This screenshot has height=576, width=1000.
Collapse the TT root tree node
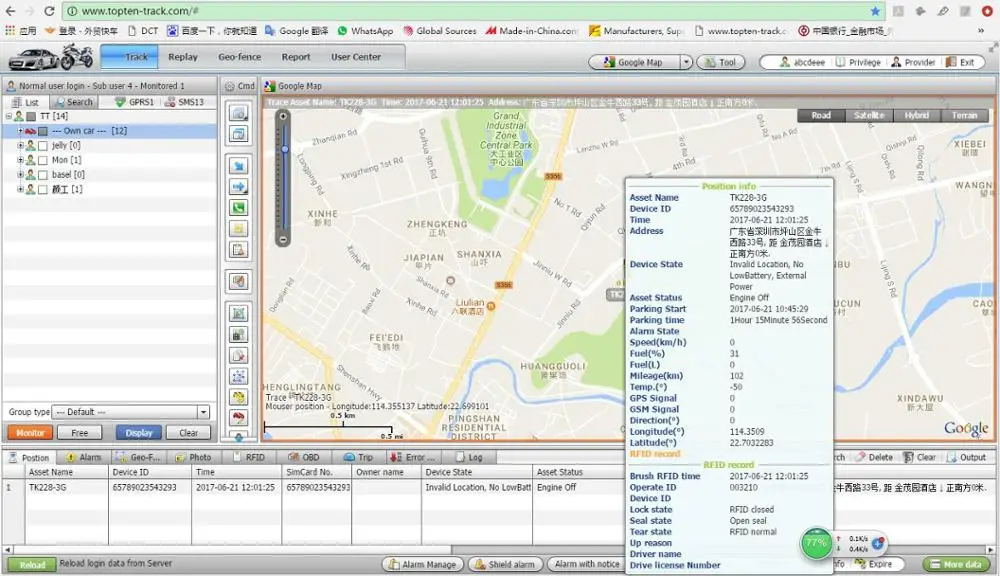click(9, 117)
